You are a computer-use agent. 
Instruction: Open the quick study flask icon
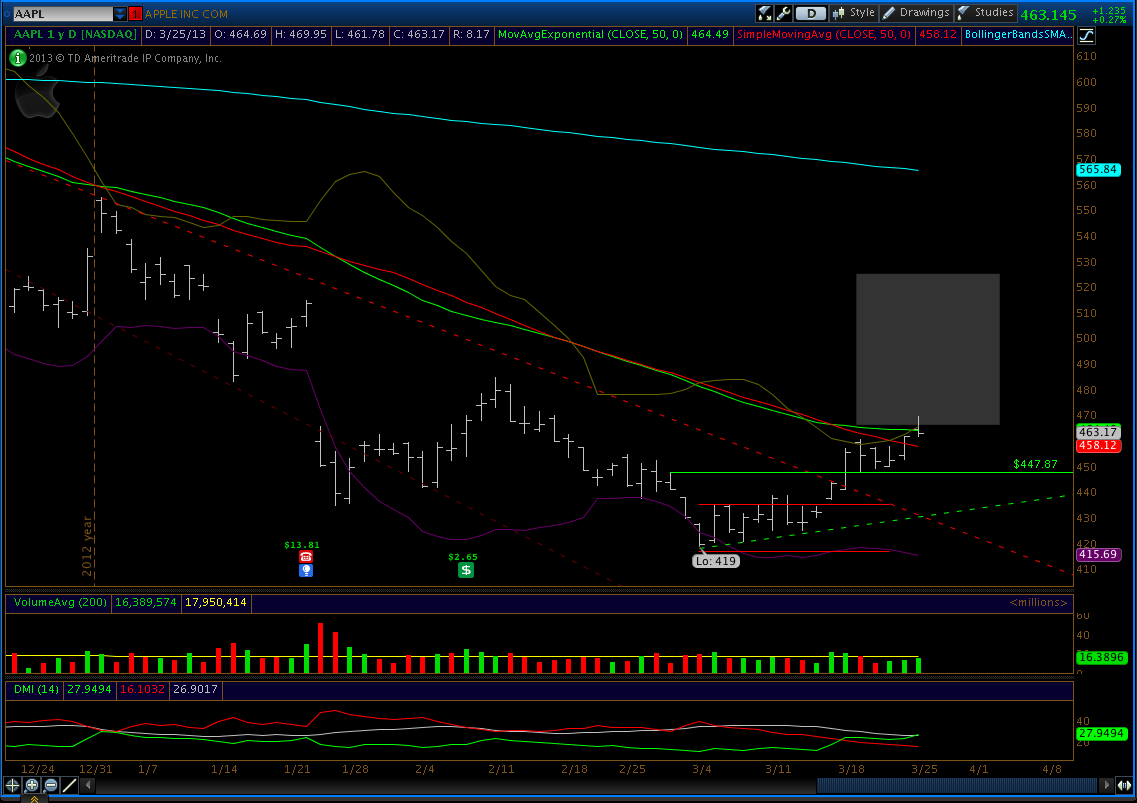(764, 13)
